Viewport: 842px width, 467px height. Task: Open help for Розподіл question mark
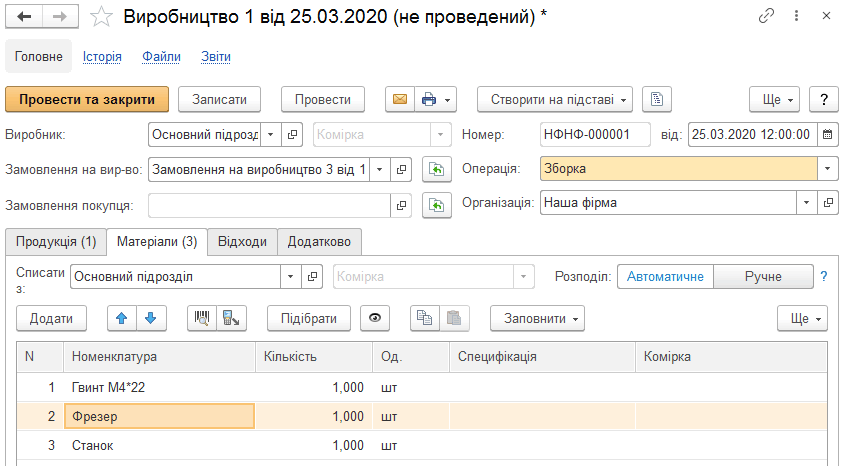pyautogui.click(x=824, y=277)
